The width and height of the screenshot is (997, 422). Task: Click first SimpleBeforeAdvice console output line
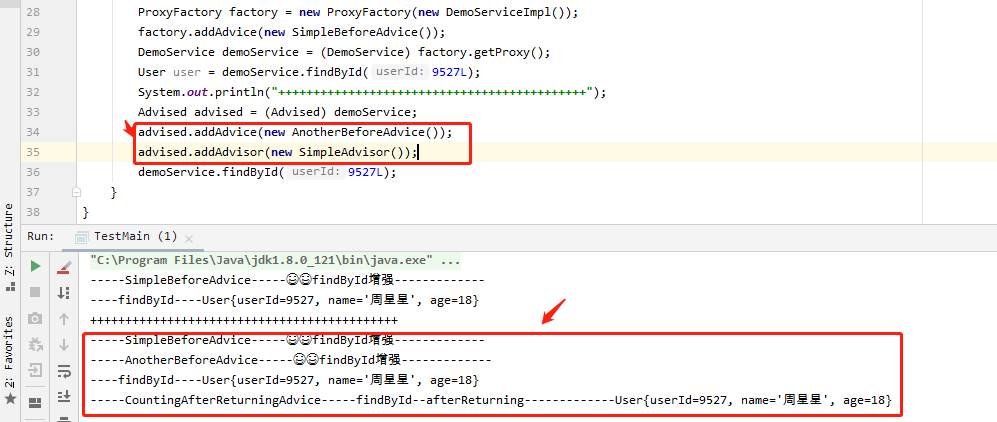pyautogui.click(x=287, y=280)
